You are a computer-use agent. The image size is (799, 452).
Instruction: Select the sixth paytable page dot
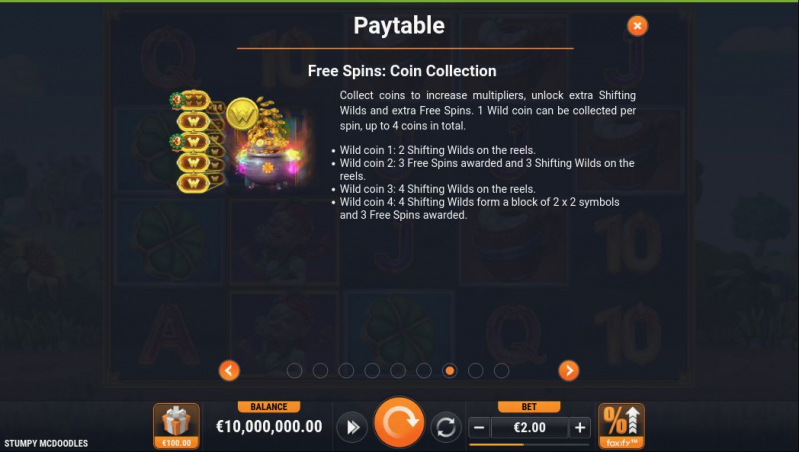424,370
